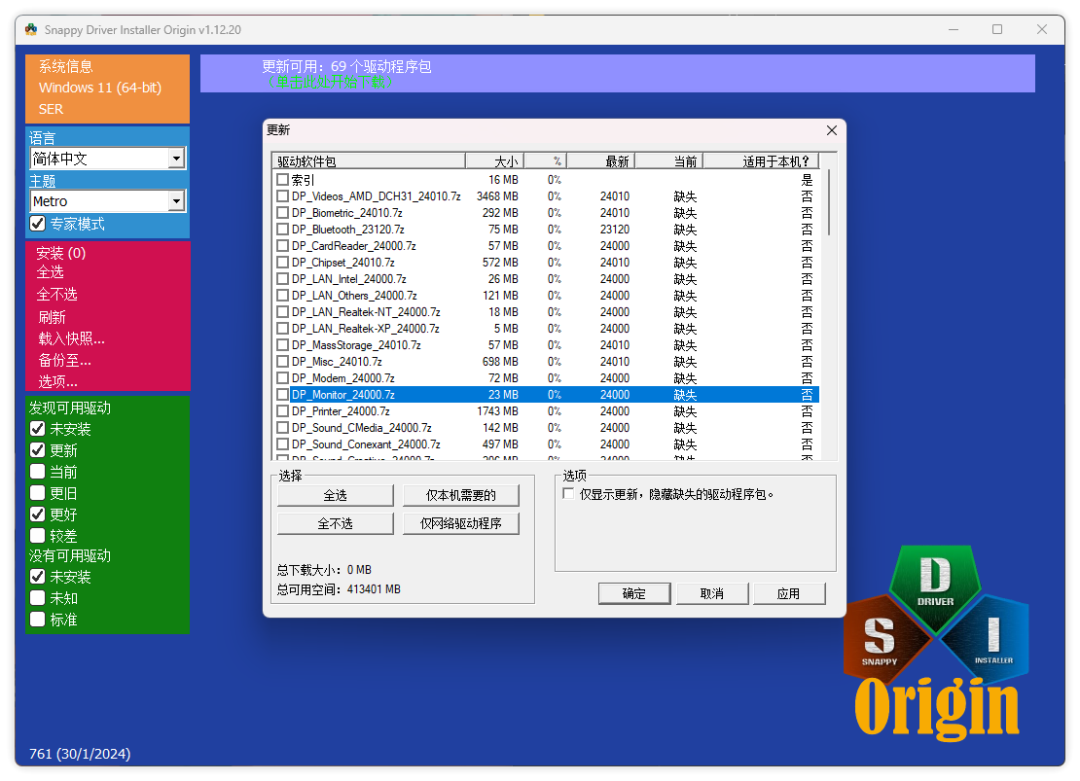This screenshot has width=1080, height=781.
Task: Sort by the 驱动软件包 column header
Action: [368, 161]
